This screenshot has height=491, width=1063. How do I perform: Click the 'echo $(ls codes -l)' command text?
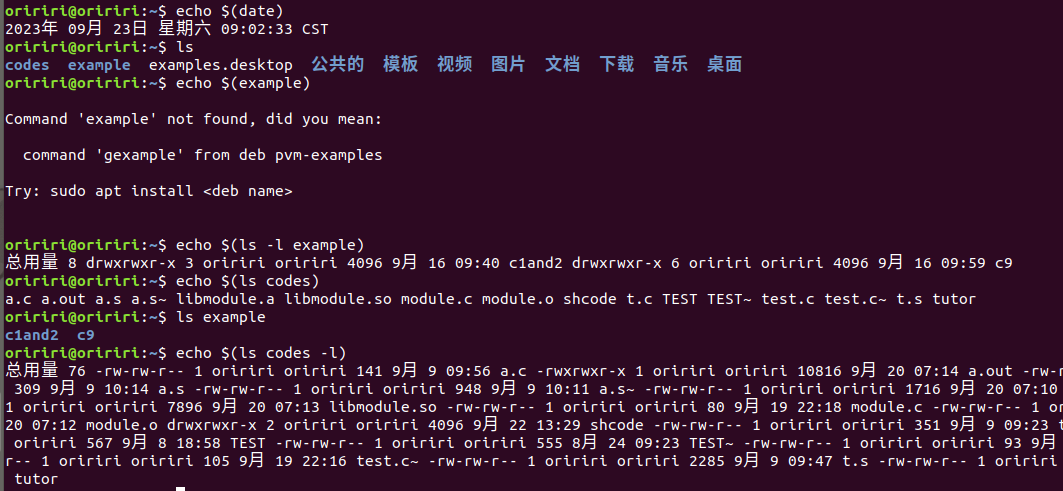261,353
